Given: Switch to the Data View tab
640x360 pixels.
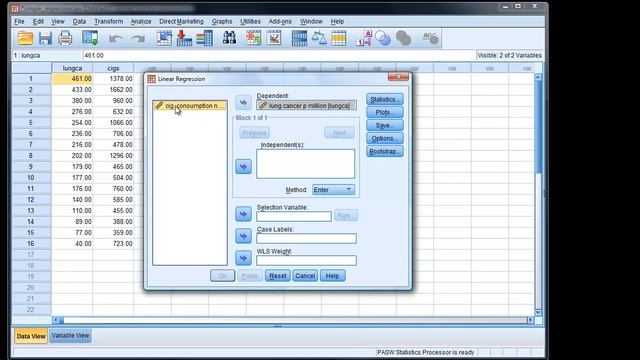Looking at the screenshot, I should pos(31,336).
